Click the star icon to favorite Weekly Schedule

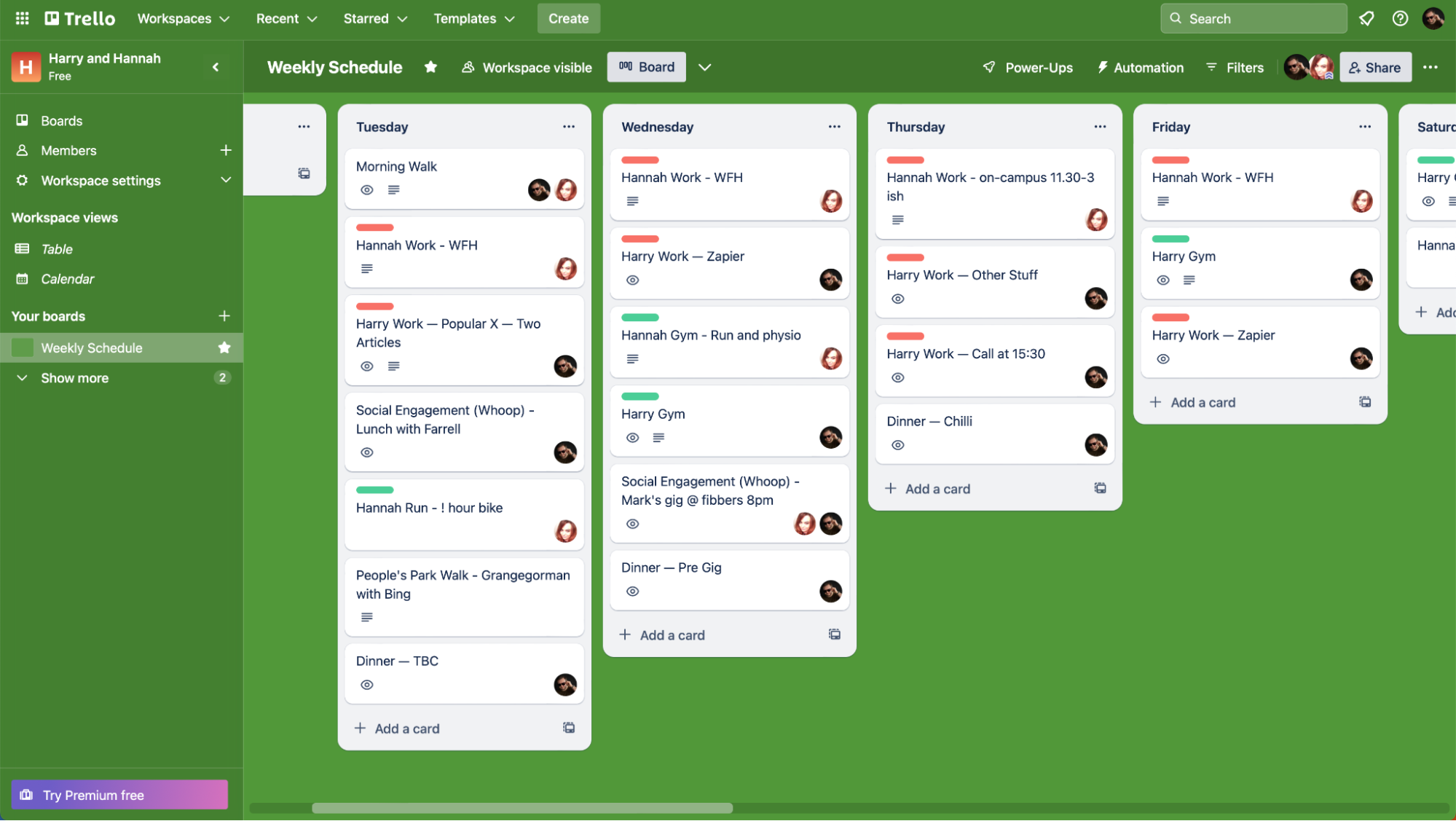pyautogui.click(x=428, y=67)
